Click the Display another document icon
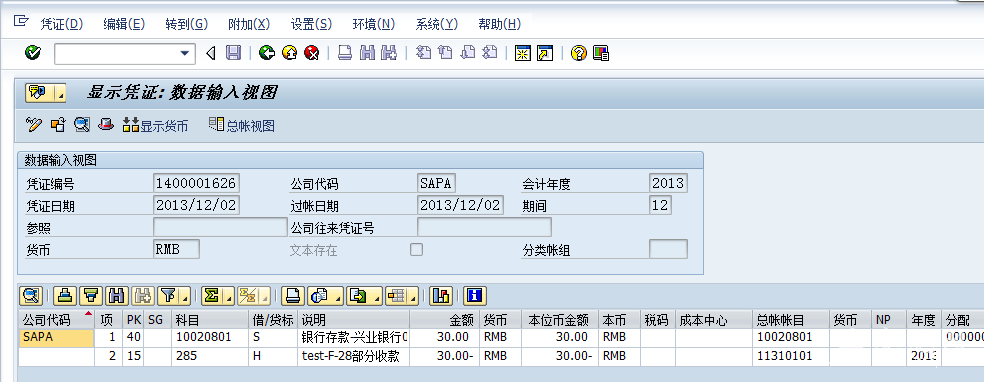This screenshot has height=382, width=984. click(58, 125)
